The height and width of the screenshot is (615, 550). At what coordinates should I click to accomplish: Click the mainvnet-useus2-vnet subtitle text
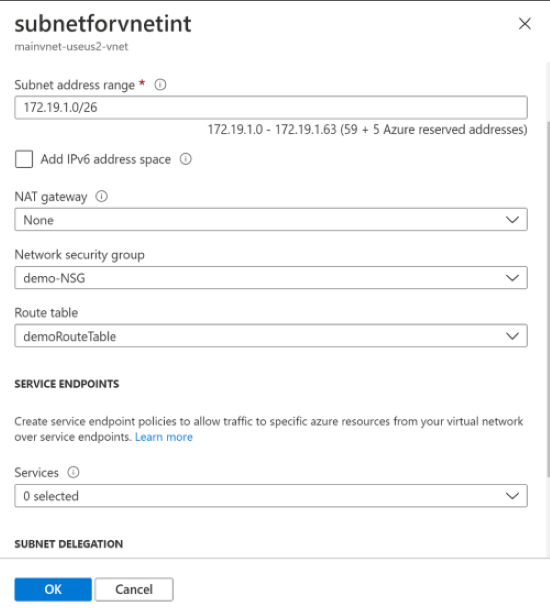[x=71, y=47]
